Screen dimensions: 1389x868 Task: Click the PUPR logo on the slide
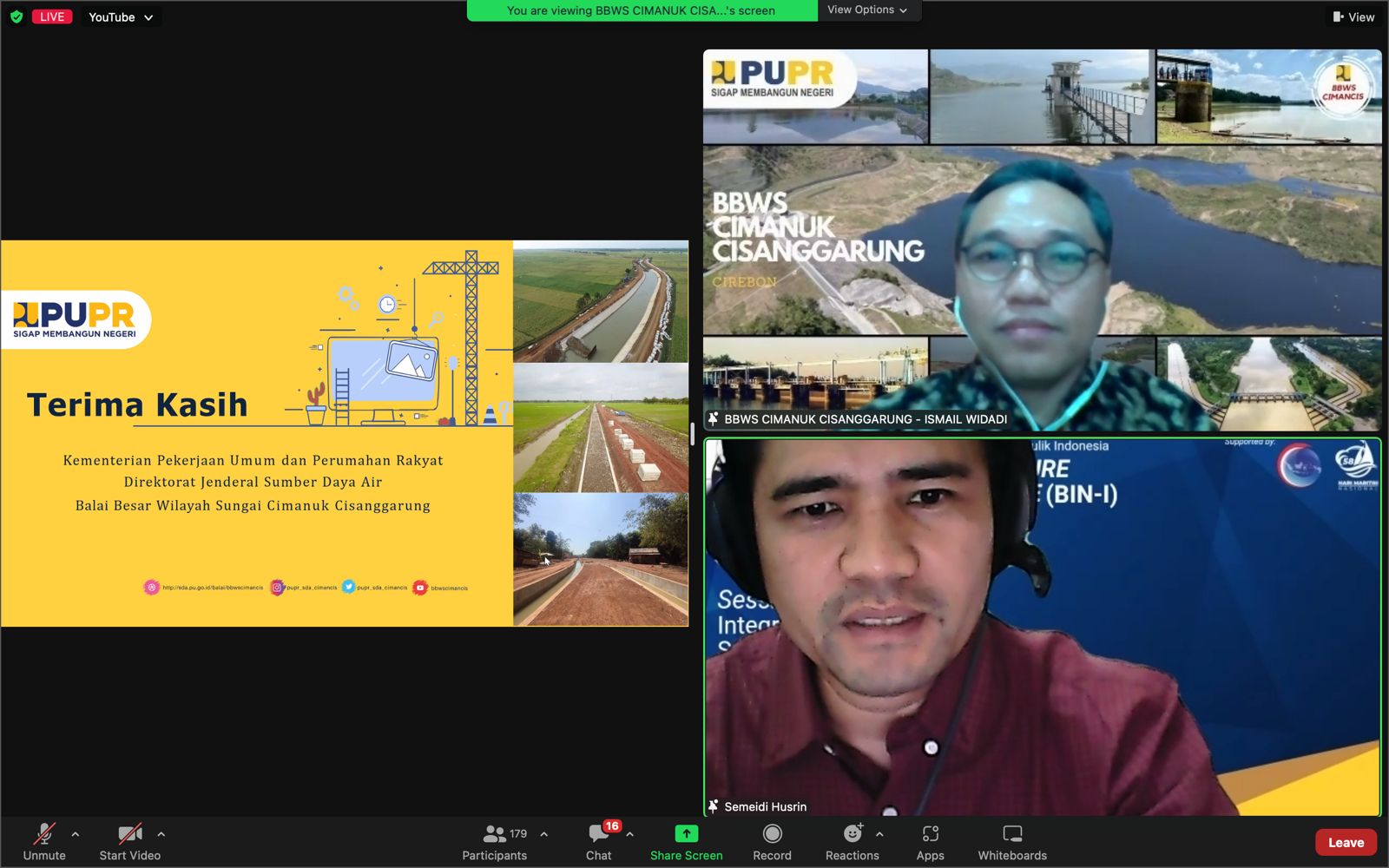(x=75, y=319)
